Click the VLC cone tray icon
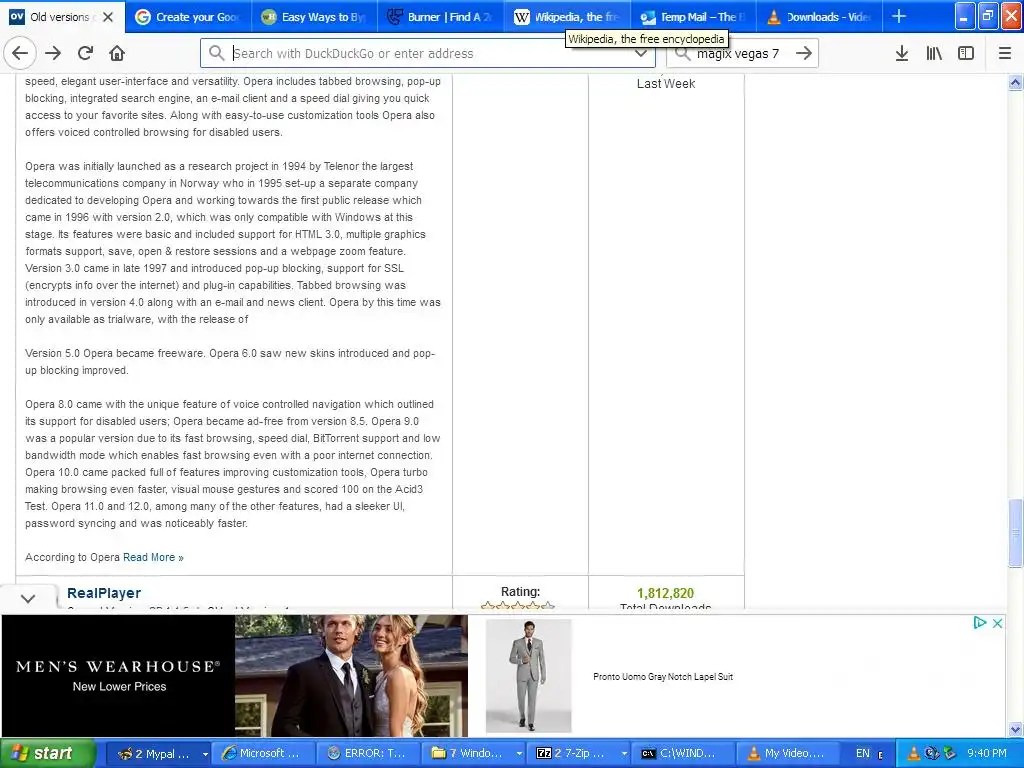The width and height of the screenshot is (1024, 768). coord(913,753)
